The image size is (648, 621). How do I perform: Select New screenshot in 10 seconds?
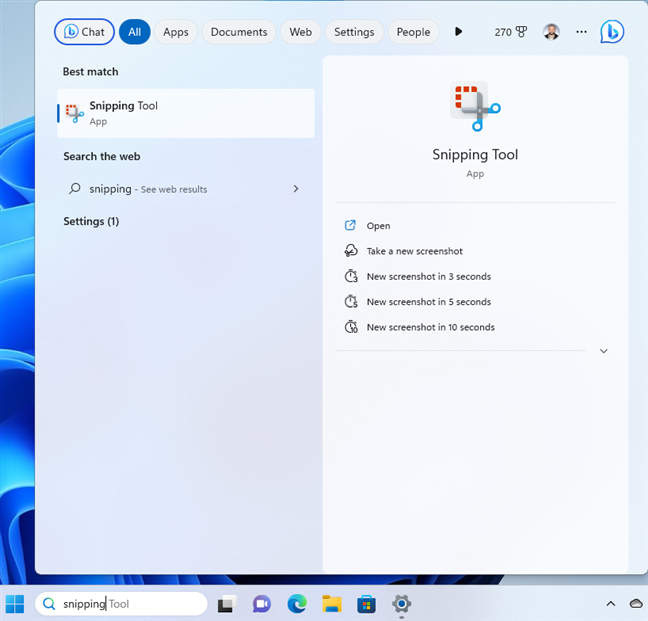pos(430,327)
